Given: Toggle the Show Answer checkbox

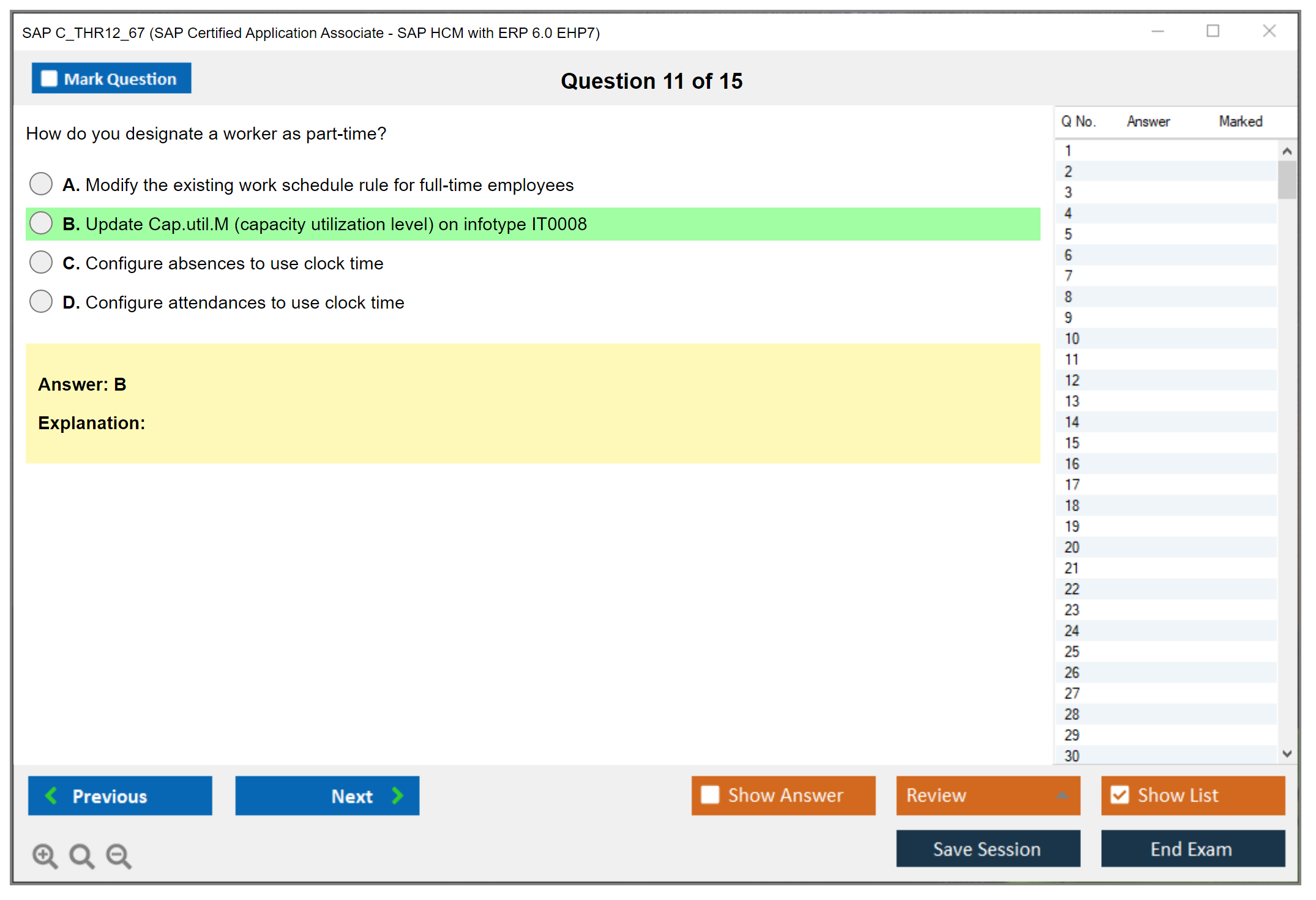Looking at the screenshot, I should point(710,795).
